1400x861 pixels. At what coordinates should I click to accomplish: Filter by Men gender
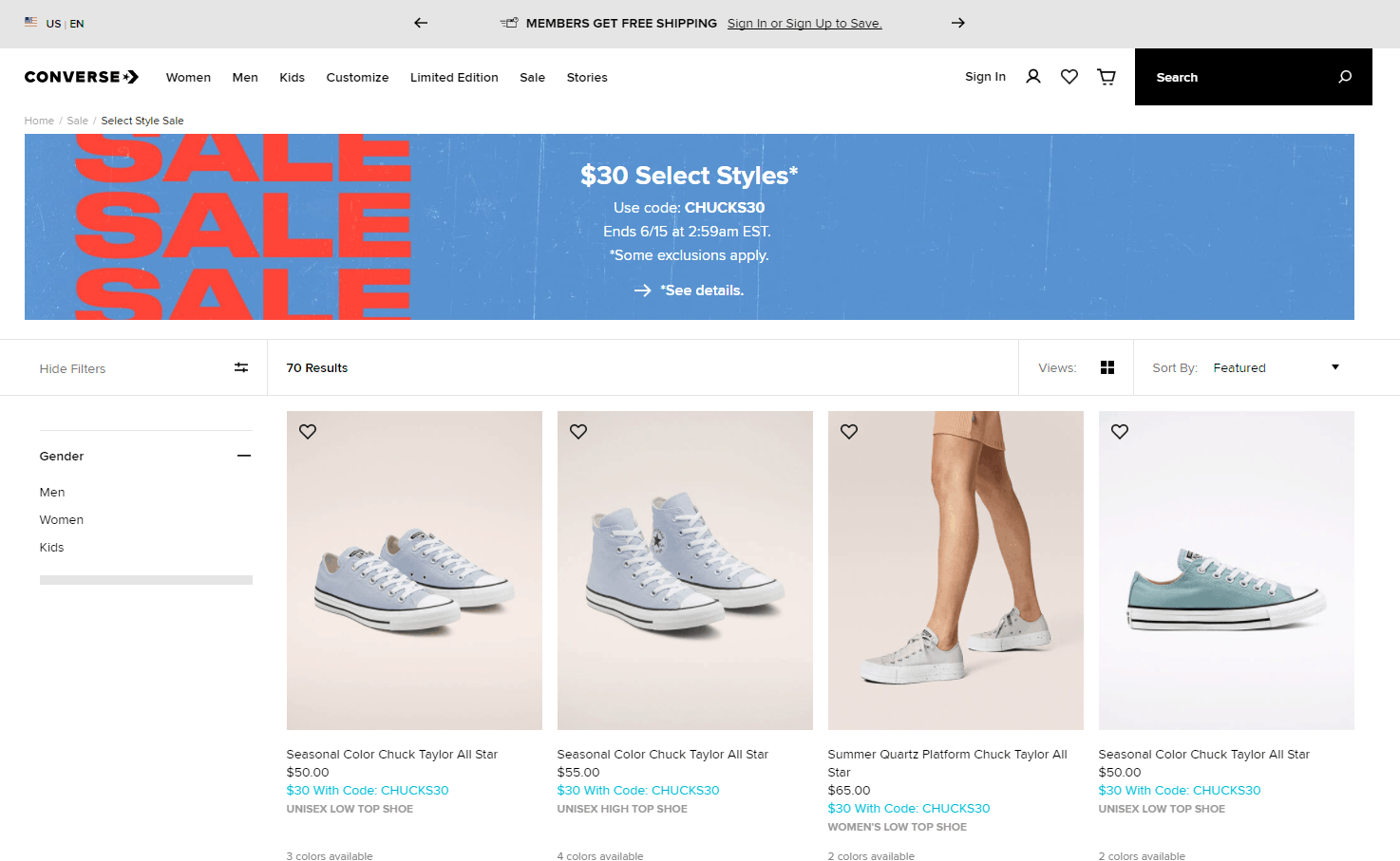point(52,492)
